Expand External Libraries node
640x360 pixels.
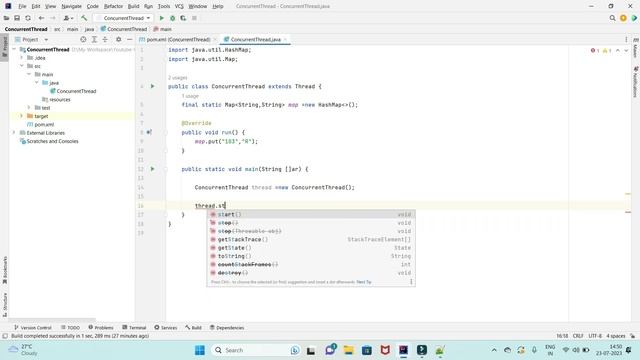point(15,133)
